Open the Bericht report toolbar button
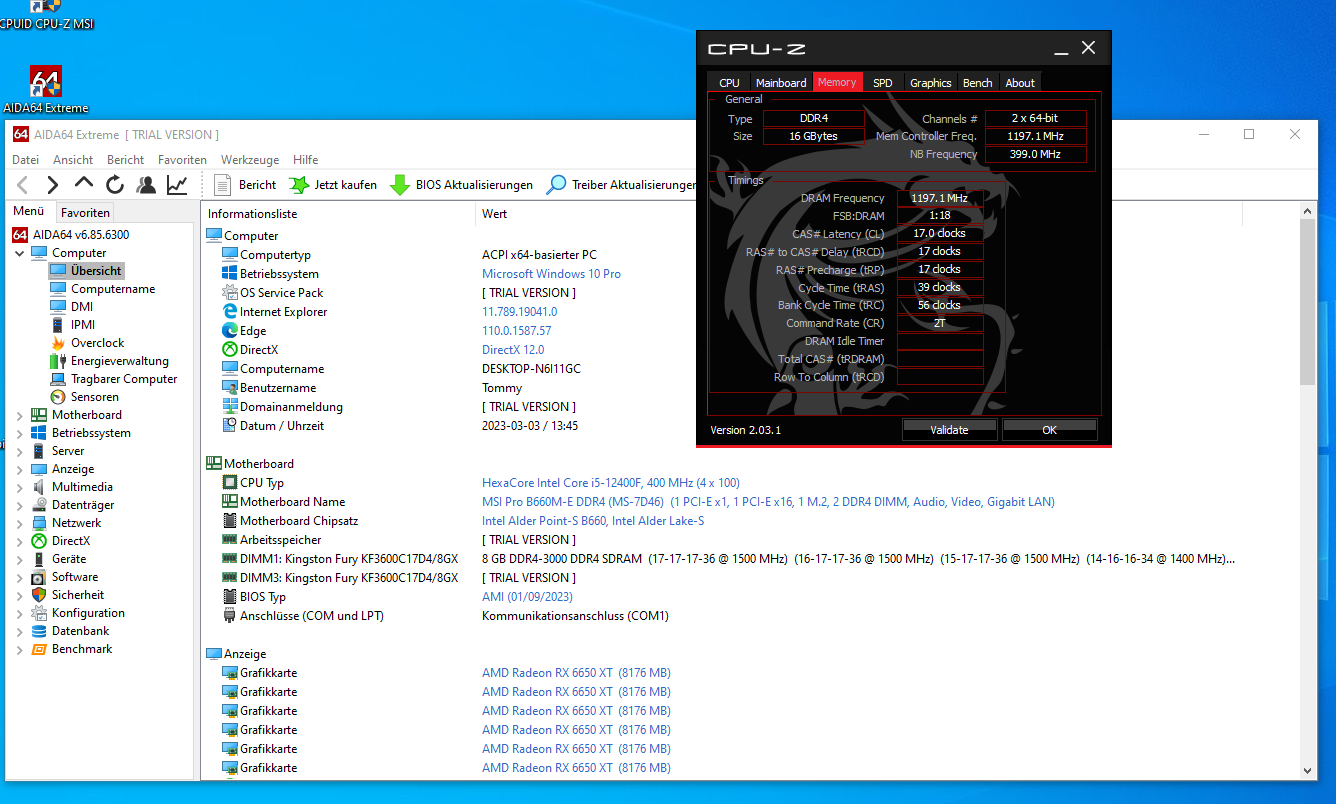 [x=246, y=185]
